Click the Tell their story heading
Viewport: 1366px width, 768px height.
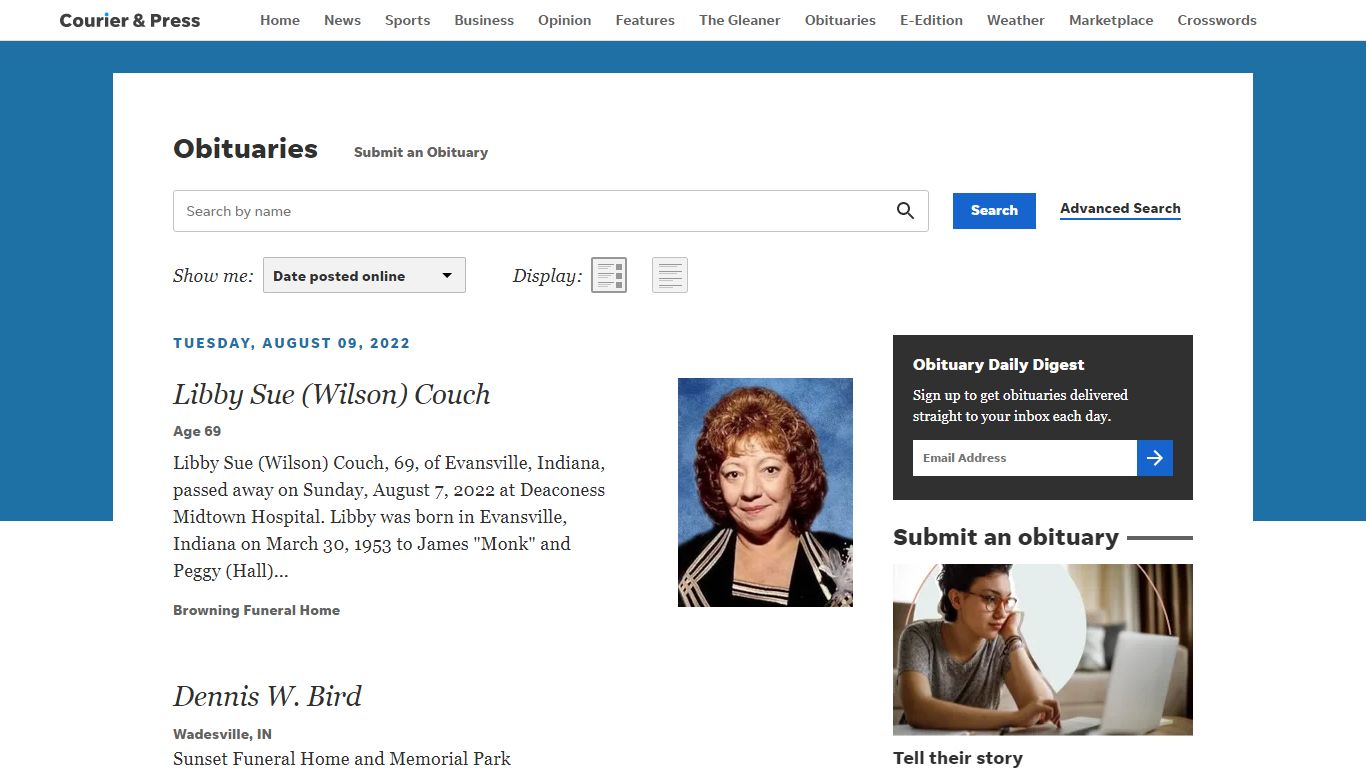point(958,758)
